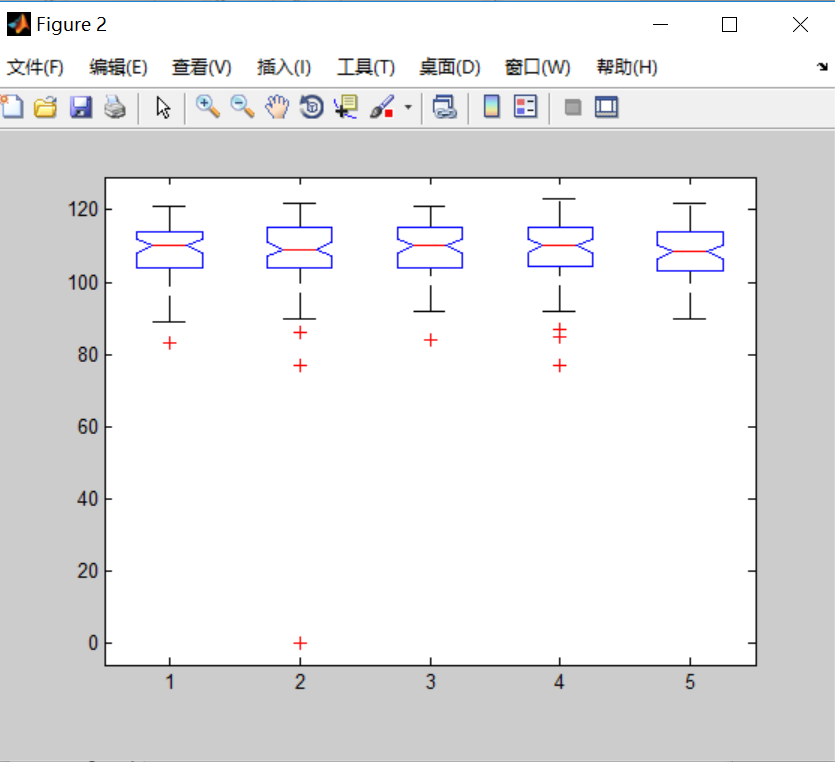835x762 pixels.
Task: Click the Show Plot Tools and Dock Figure icon
Action: [606, 107]
